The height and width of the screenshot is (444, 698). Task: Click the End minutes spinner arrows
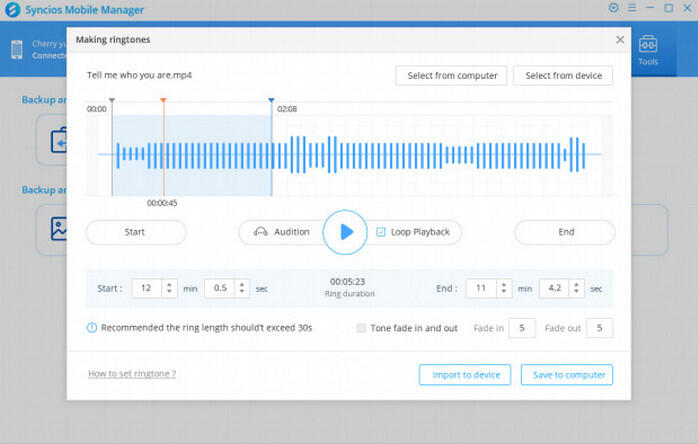504,288
